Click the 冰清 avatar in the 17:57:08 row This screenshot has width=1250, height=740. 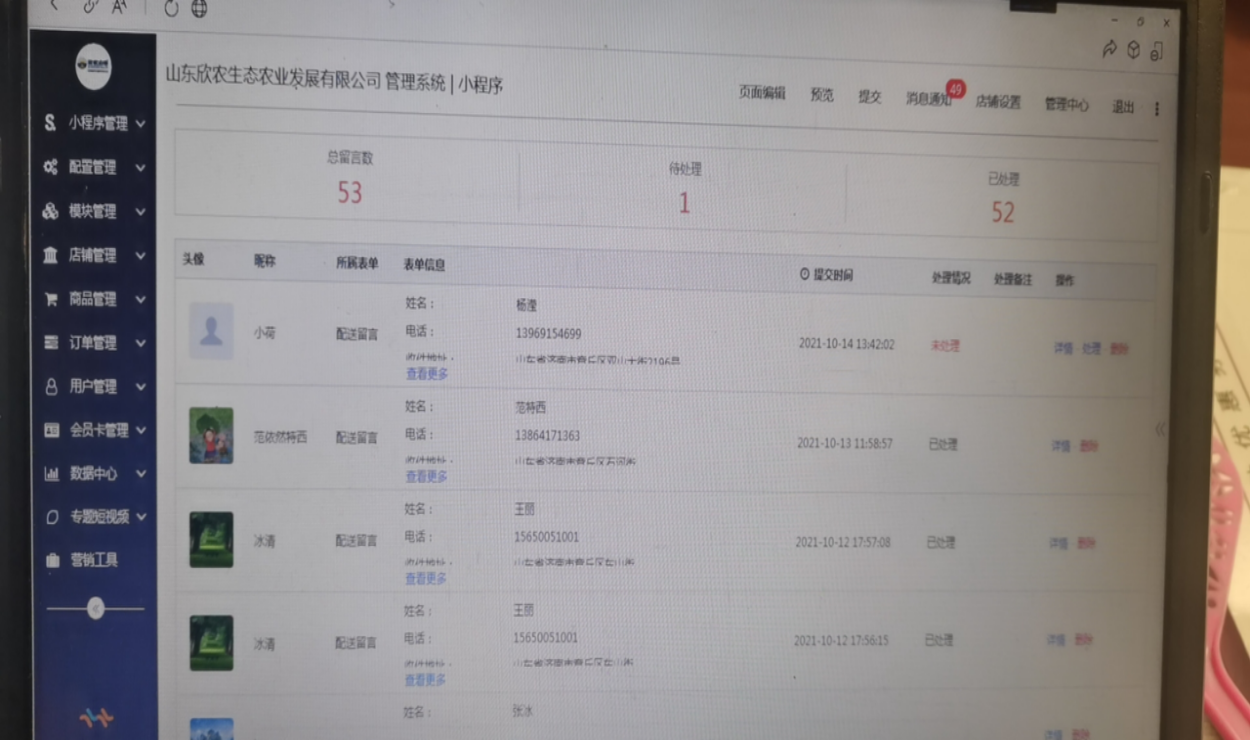[211, 540]
